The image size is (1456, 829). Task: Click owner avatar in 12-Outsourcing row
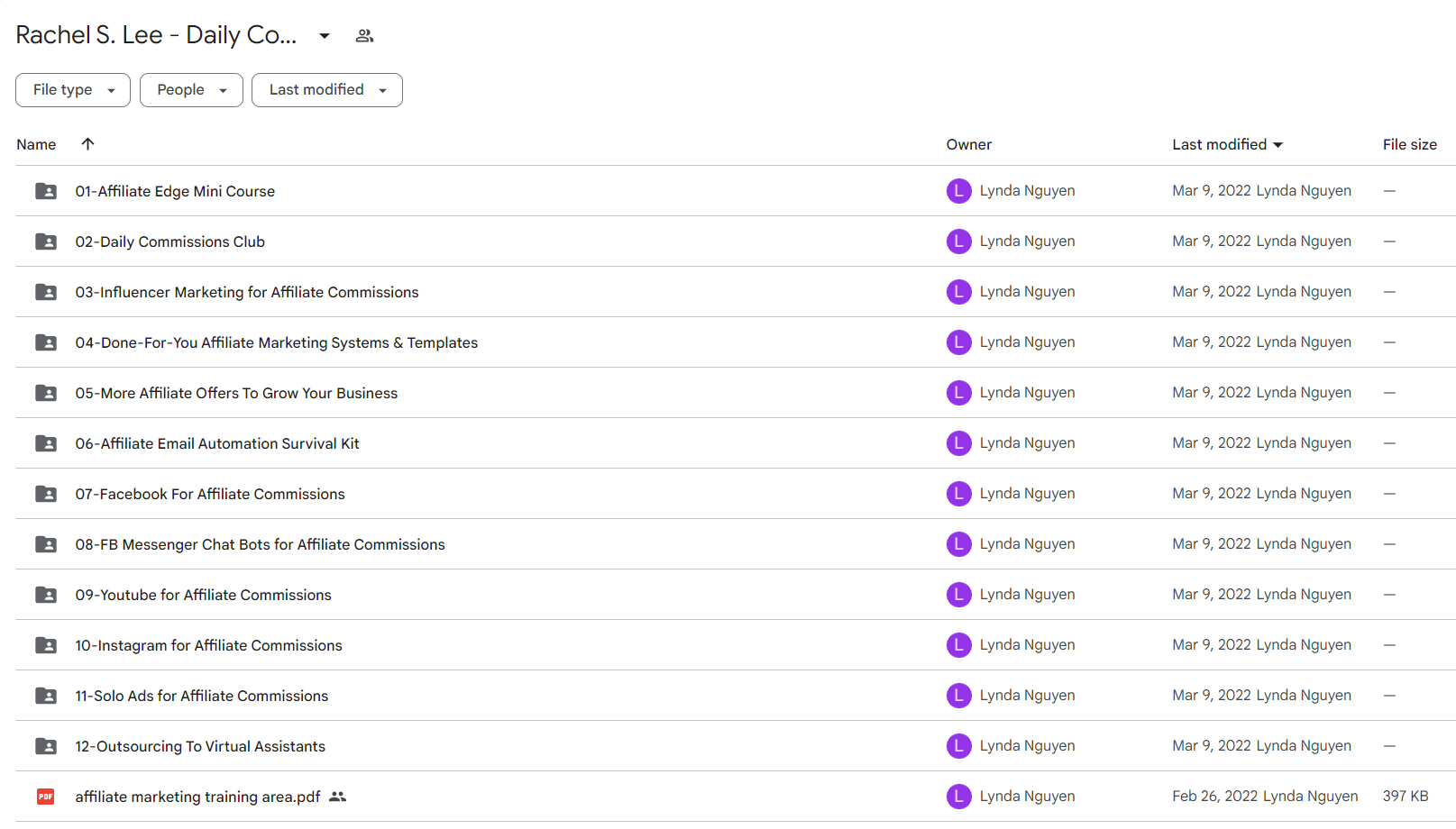pyautogui.click(x=958, y=746)
